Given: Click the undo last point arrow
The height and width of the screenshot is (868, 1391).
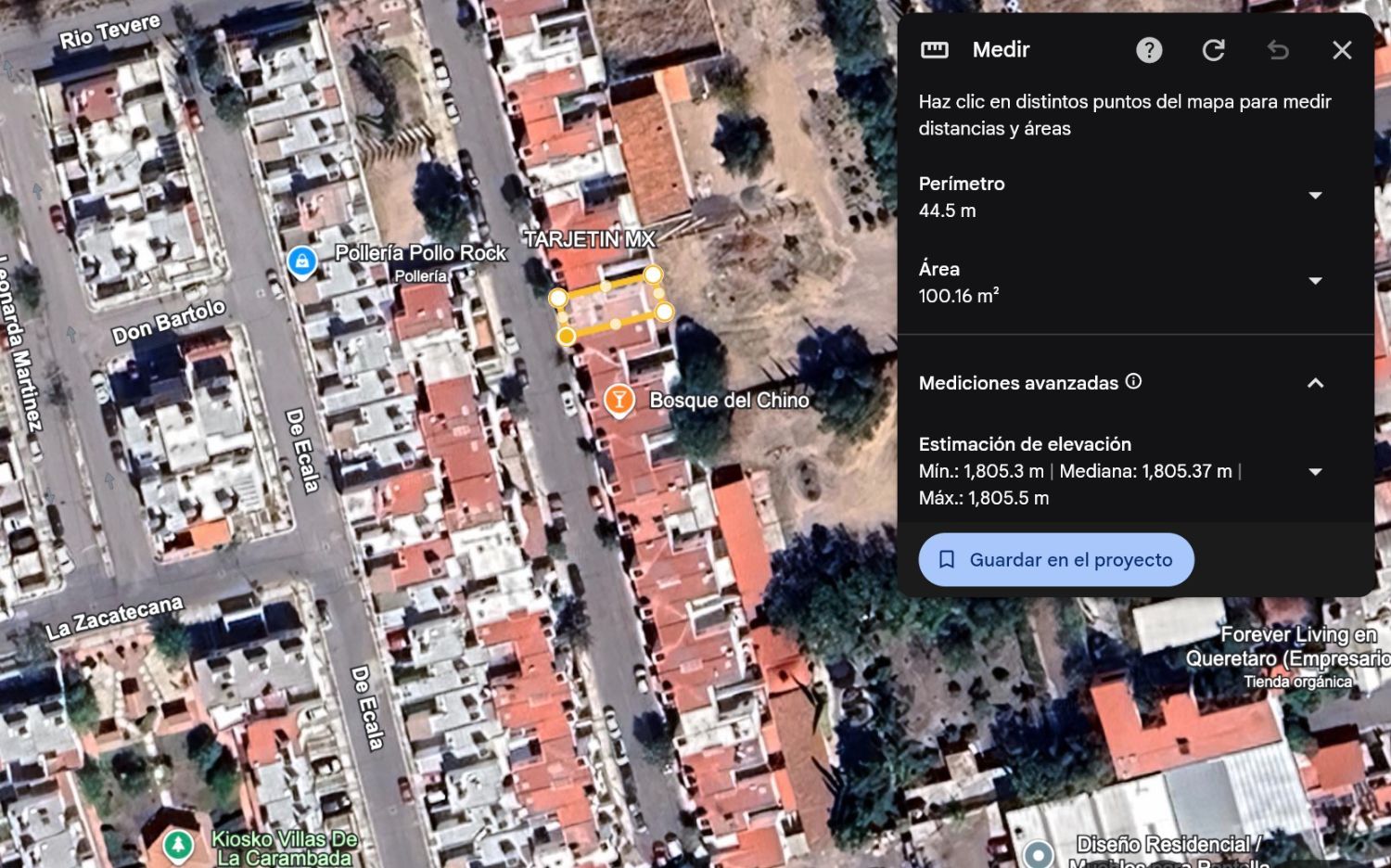Looking at the screenshot, I should click(x=1278, y=50).
